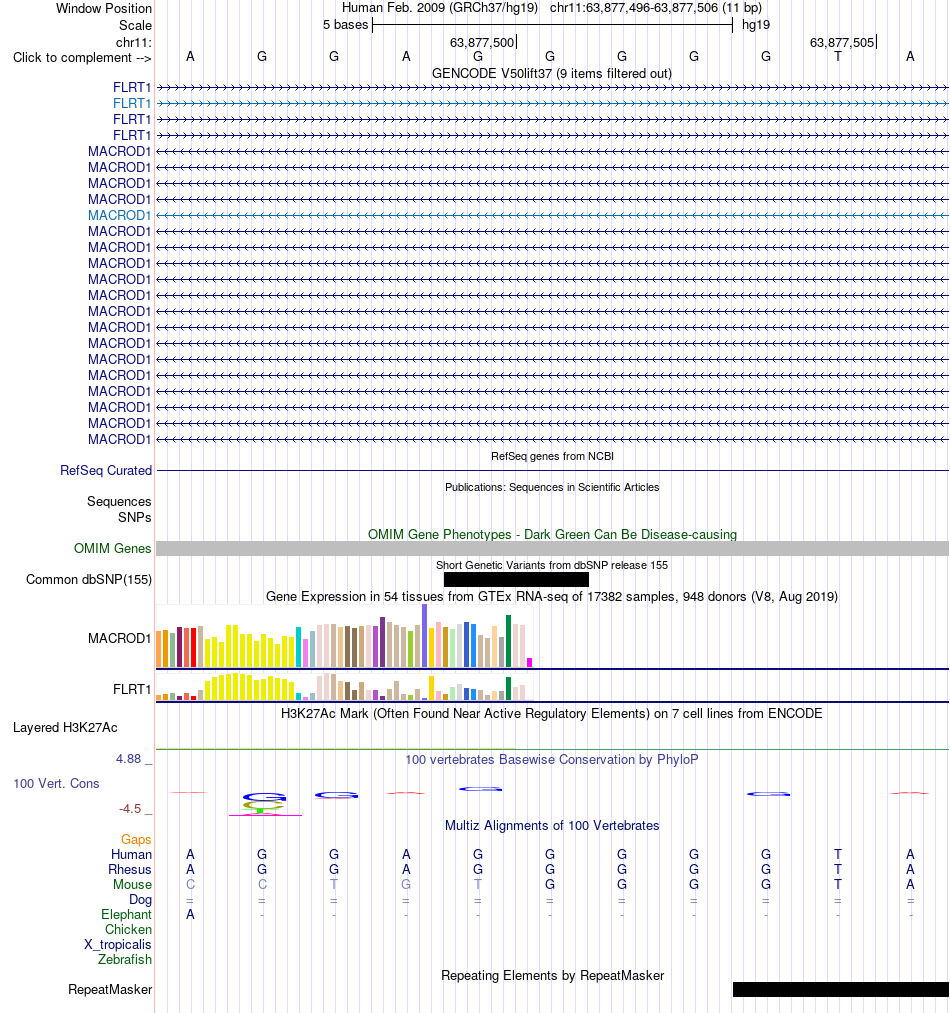Click '100 vertebrates Basewise Conservation by PhyloP' title
Image resolution: width=950 pixels, height=1013 pixels.
[552, 759]
